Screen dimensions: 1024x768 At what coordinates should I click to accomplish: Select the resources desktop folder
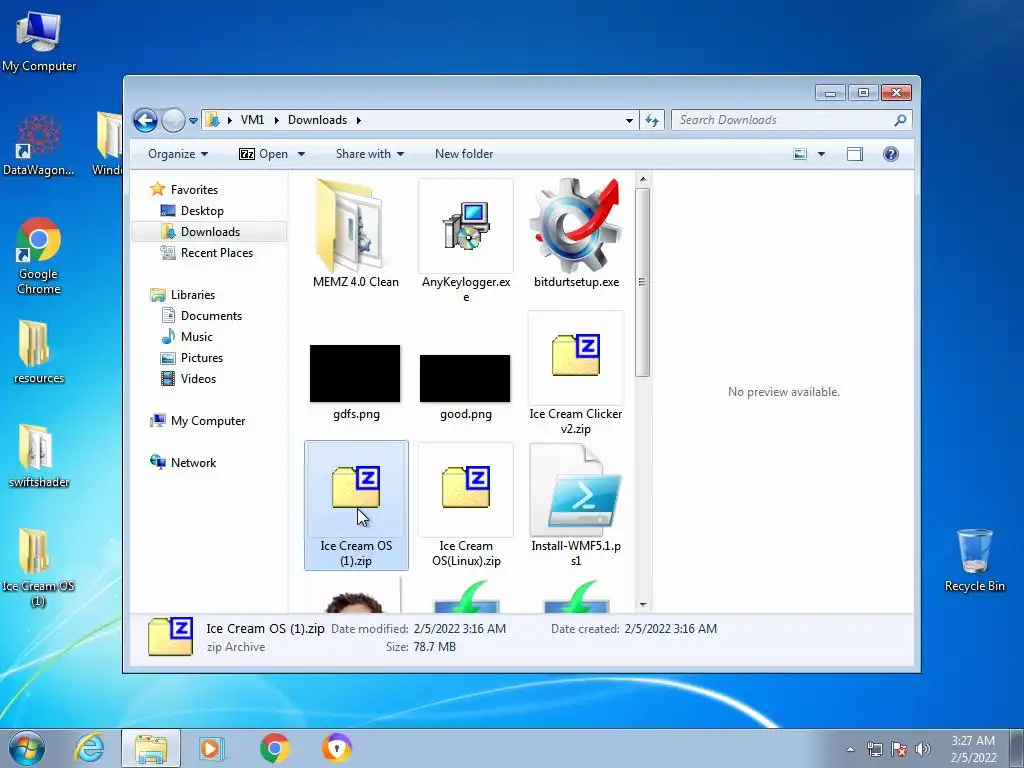(39, 351)
